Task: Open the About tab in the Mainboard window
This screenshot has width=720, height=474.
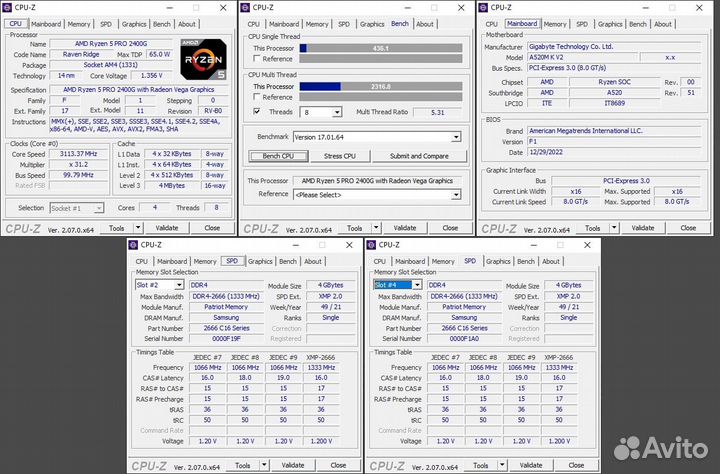Action: click(663, 24)
